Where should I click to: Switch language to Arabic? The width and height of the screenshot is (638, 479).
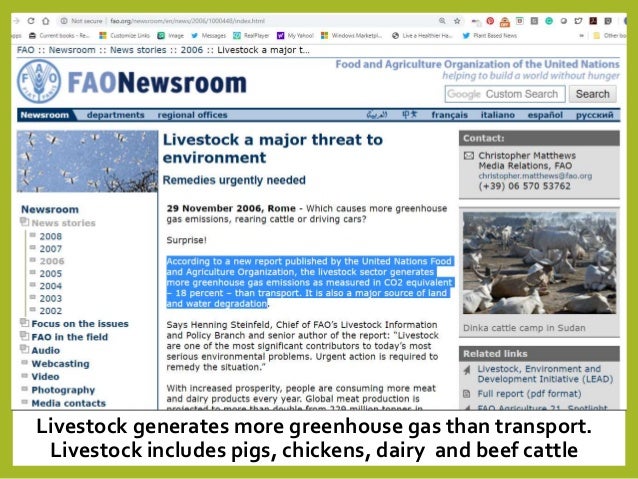(377, 115)
